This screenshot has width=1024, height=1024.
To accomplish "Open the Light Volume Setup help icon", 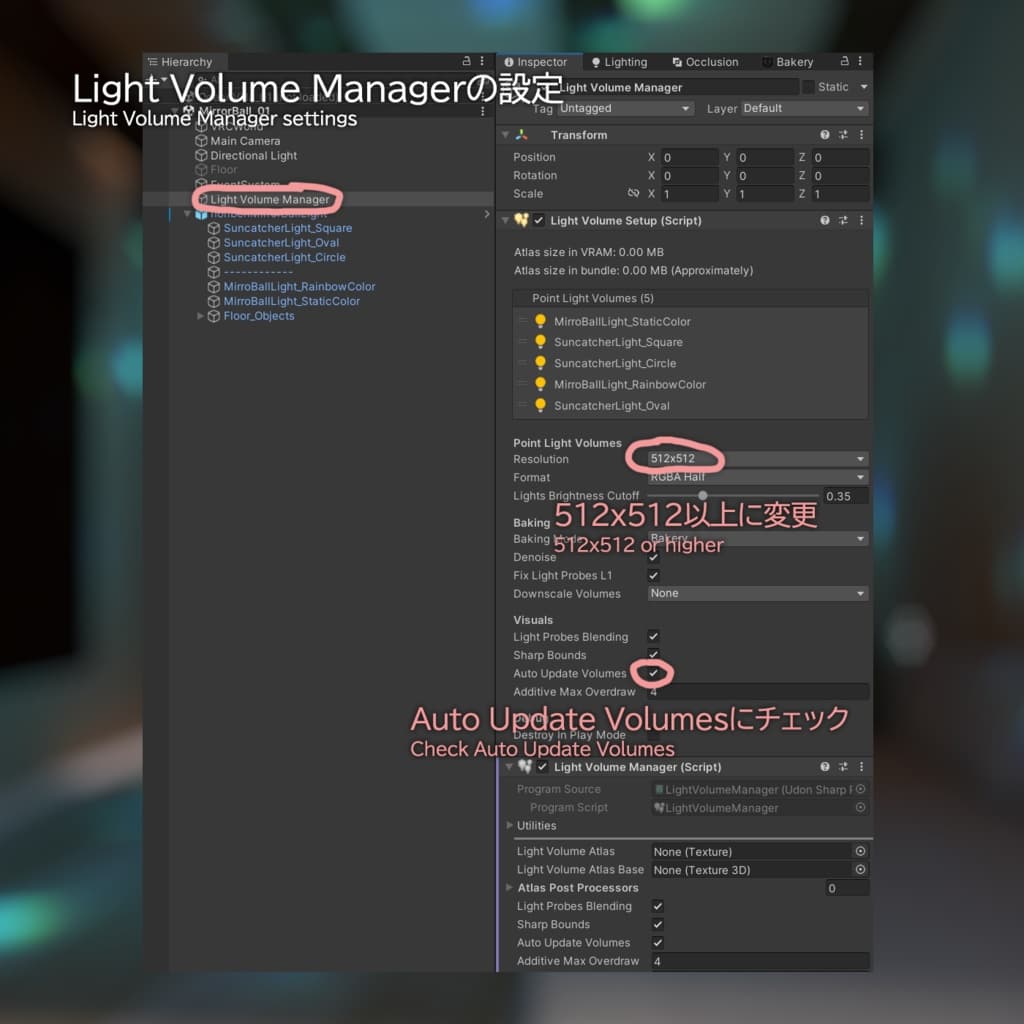I will (x=825, y=221).
